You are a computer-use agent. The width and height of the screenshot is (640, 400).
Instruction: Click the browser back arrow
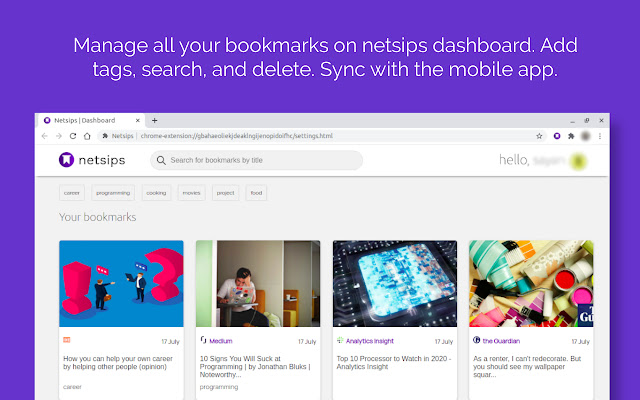click(x=45, y=136)
